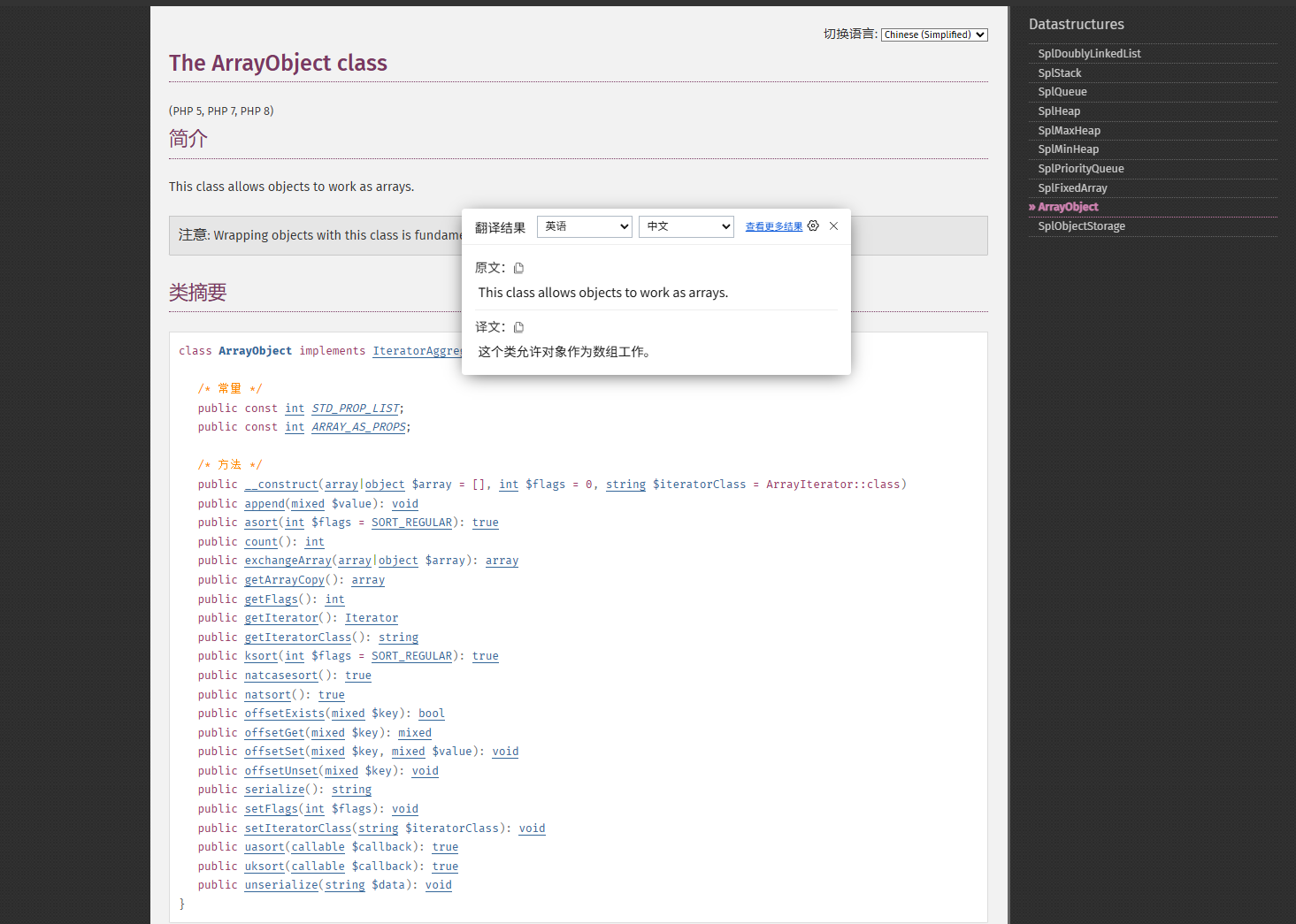Open the page language selector Chinese (Simplified)
Viewport: 1296px width, 924px height.
[x=933, y=34]
